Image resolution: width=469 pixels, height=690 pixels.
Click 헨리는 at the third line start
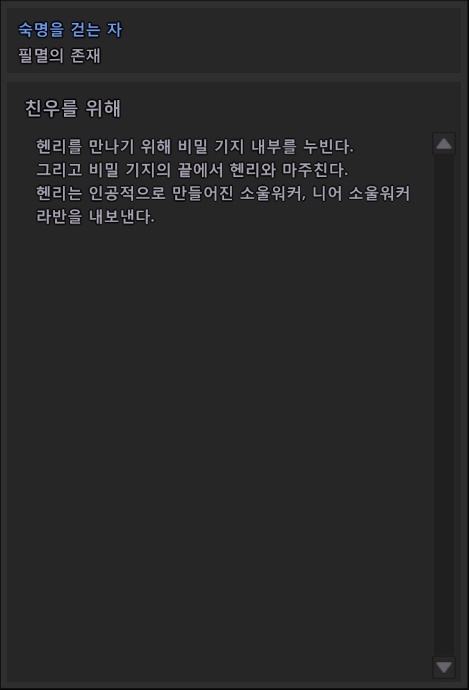(x=59, y=193)
